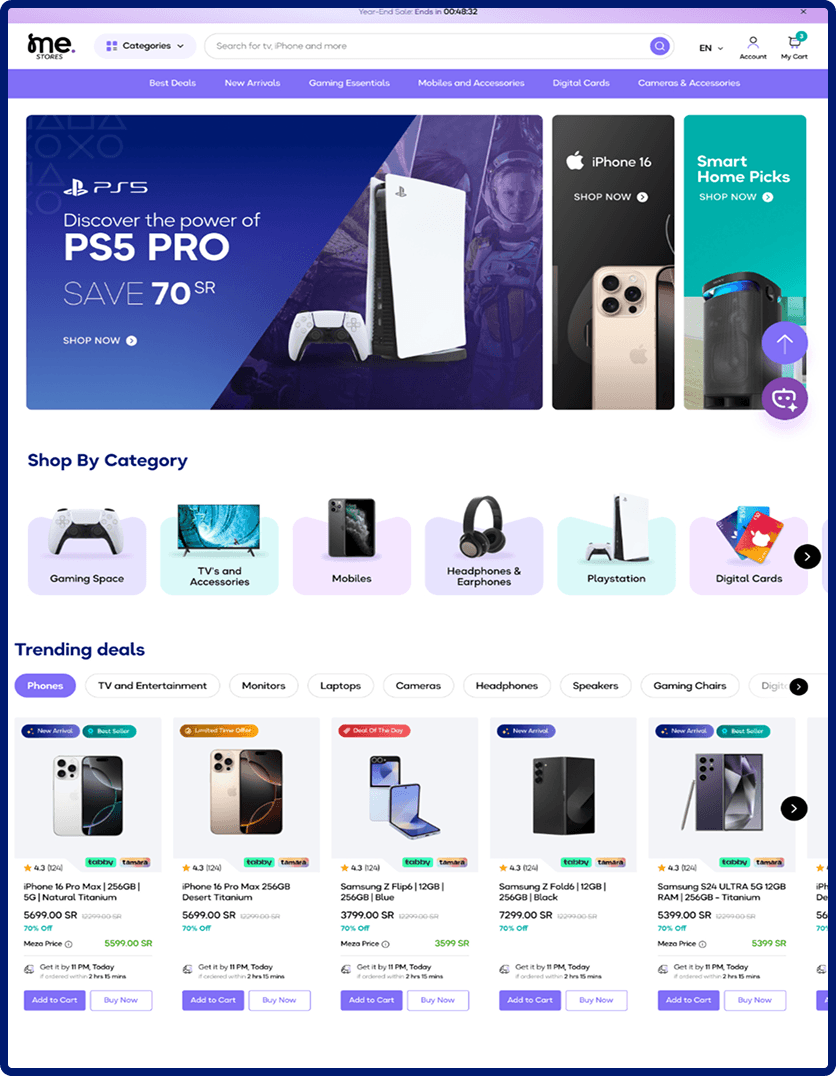
Task: Expand the Categories dropdown
Action: (x=145, y=46)
